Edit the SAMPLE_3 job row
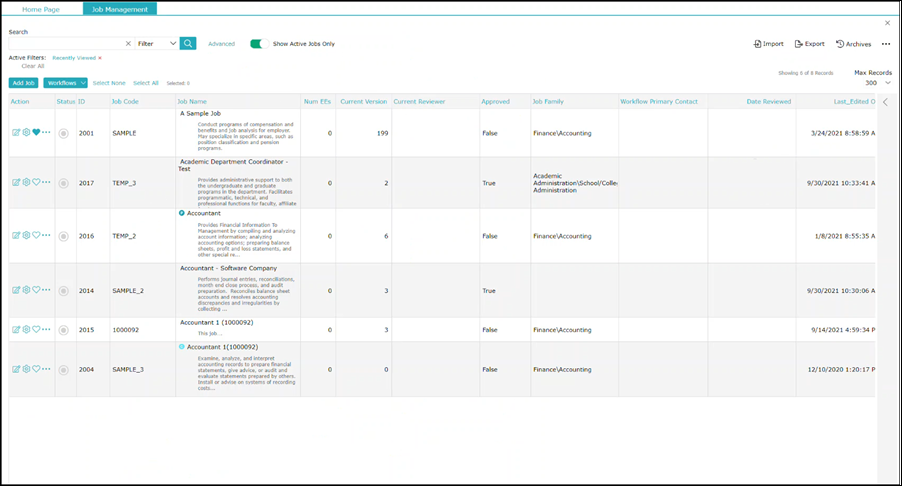Viewport: 902px width, 486px height. click(x=16, y=369)
